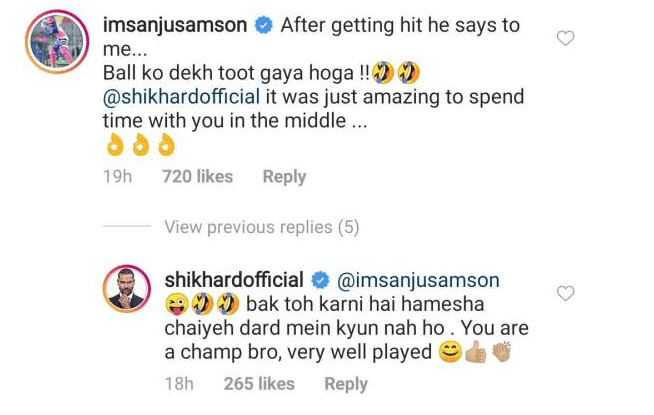This screenshot has height=415, width=654.
Task: Click the shikhardofficial username in the reply
Action: tap(234, 279)
